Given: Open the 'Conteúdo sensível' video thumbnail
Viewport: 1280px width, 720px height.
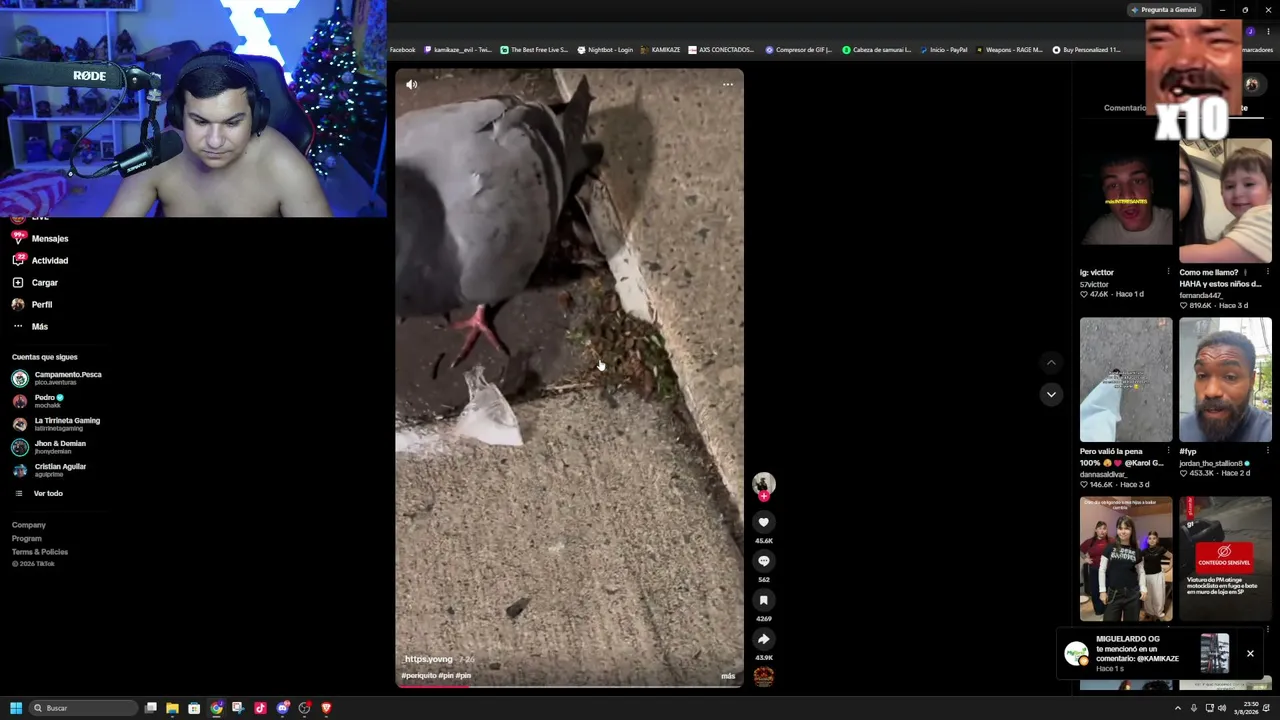Looking at the screenshot, I should pyautogui.click(x=1225, y=559).
